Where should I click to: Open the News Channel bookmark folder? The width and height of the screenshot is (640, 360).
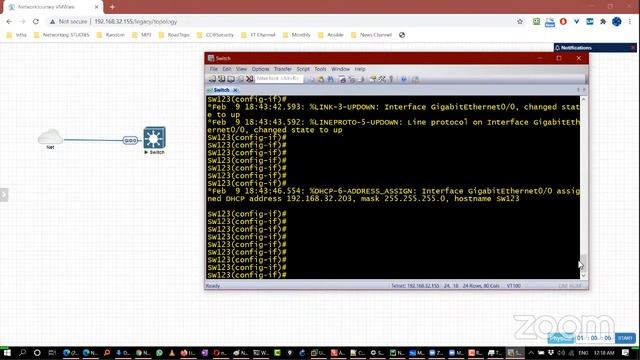tap(371, 35)
